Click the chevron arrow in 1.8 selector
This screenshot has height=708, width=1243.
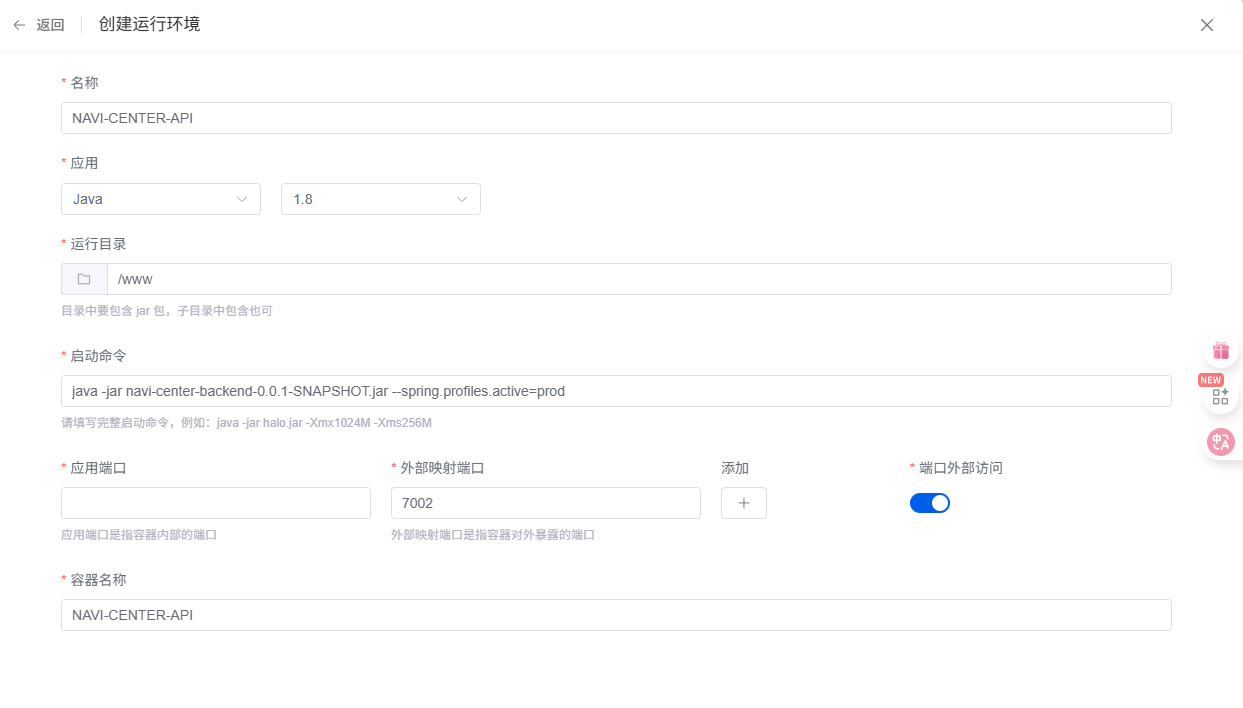[462, 199]
